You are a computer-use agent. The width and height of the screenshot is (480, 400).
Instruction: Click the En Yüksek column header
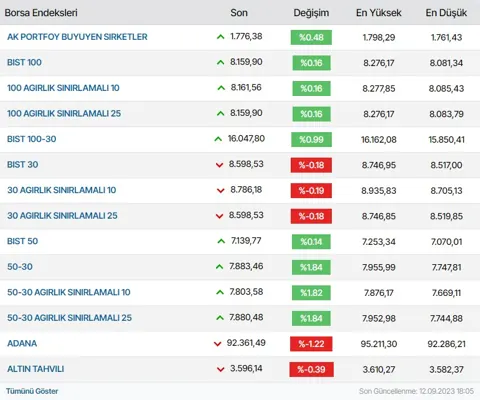[x=379, y=13]
